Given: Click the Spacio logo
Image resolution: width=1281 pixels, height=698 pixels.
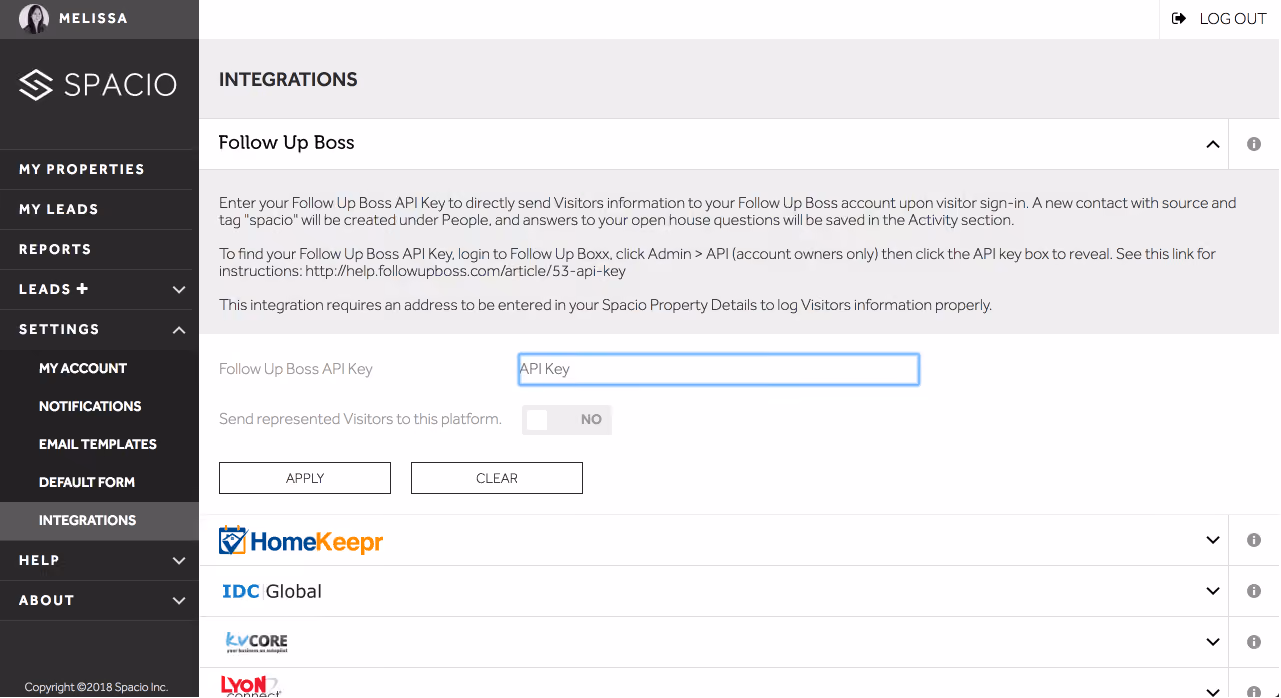Looking at the screenshot, I should [98, 85].
